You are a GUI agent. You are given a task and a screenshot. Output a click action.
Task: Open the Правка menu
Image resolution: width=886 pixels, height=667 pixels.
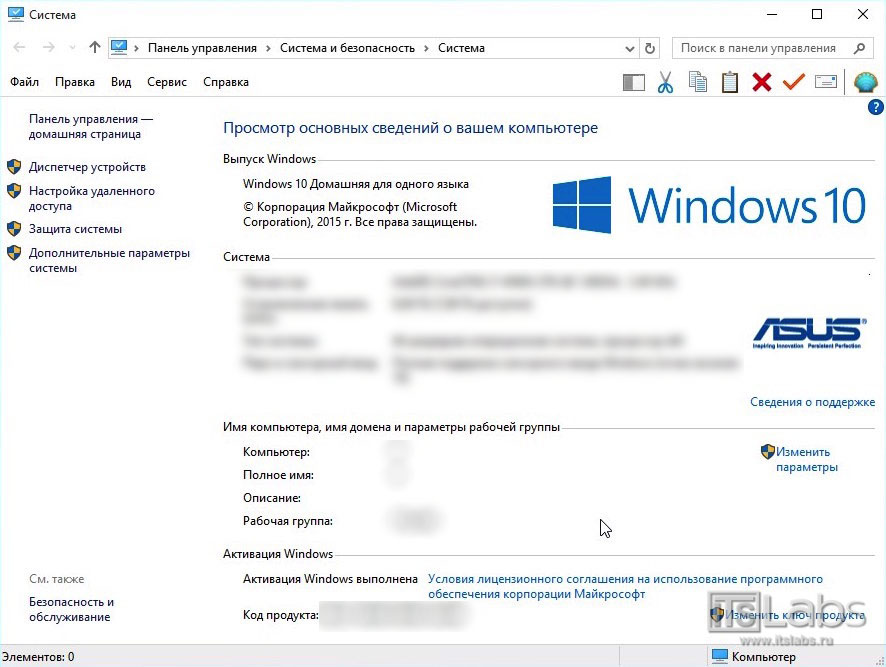[75, 82]
